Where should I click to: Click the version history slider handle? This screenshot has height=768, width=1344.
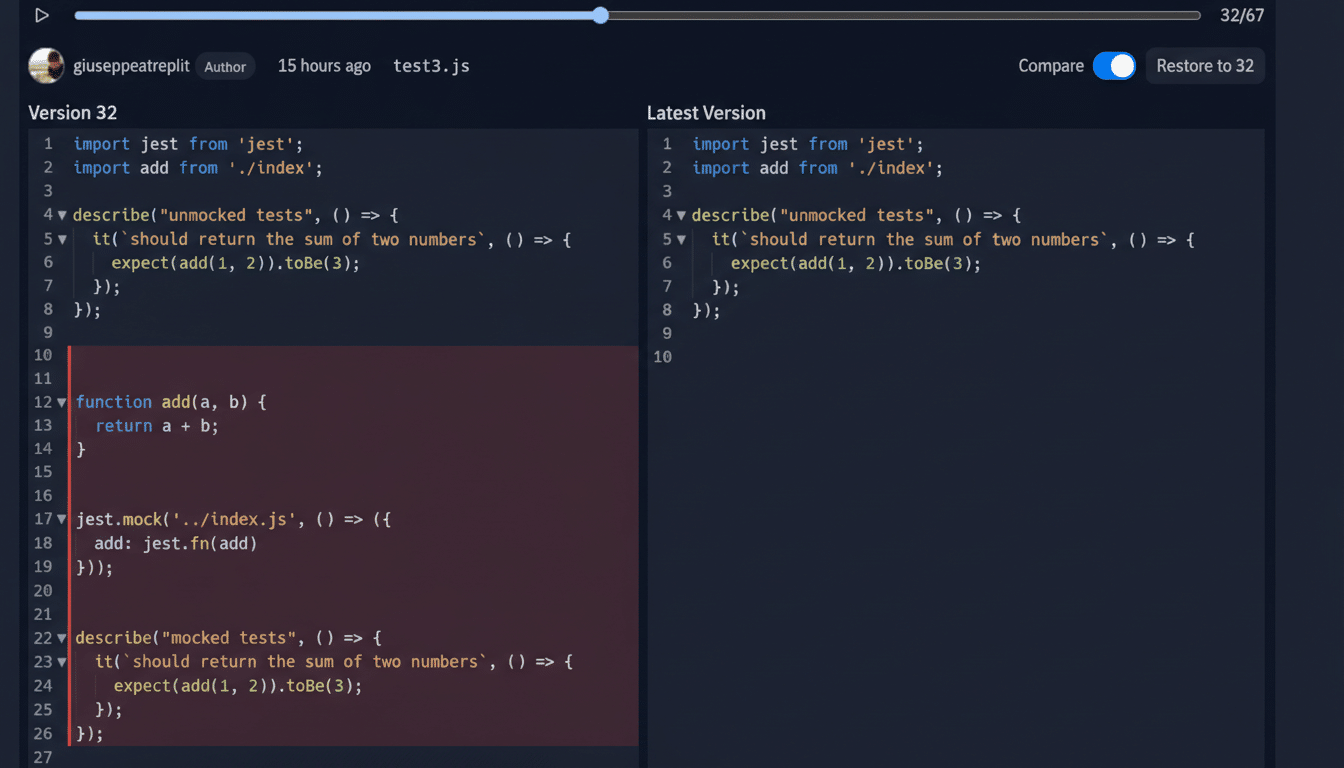(x=600, y=15)
